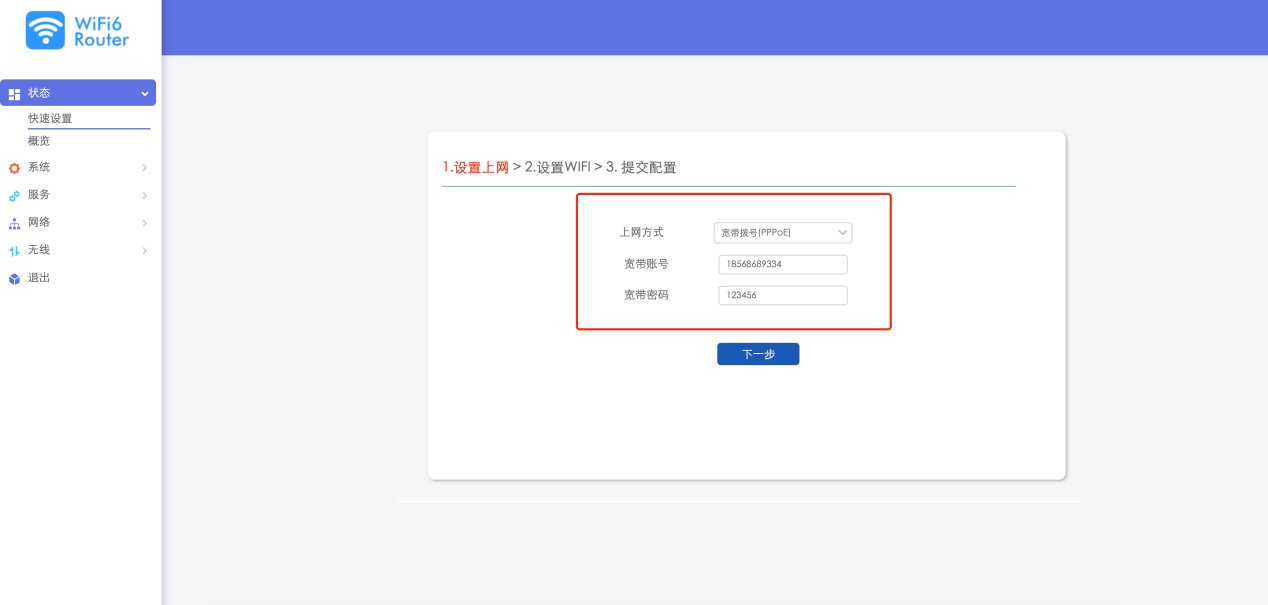The image size is (1268, 605).
Task: Expand the 无线 submenu arrow
Action: tap(145, 251)
